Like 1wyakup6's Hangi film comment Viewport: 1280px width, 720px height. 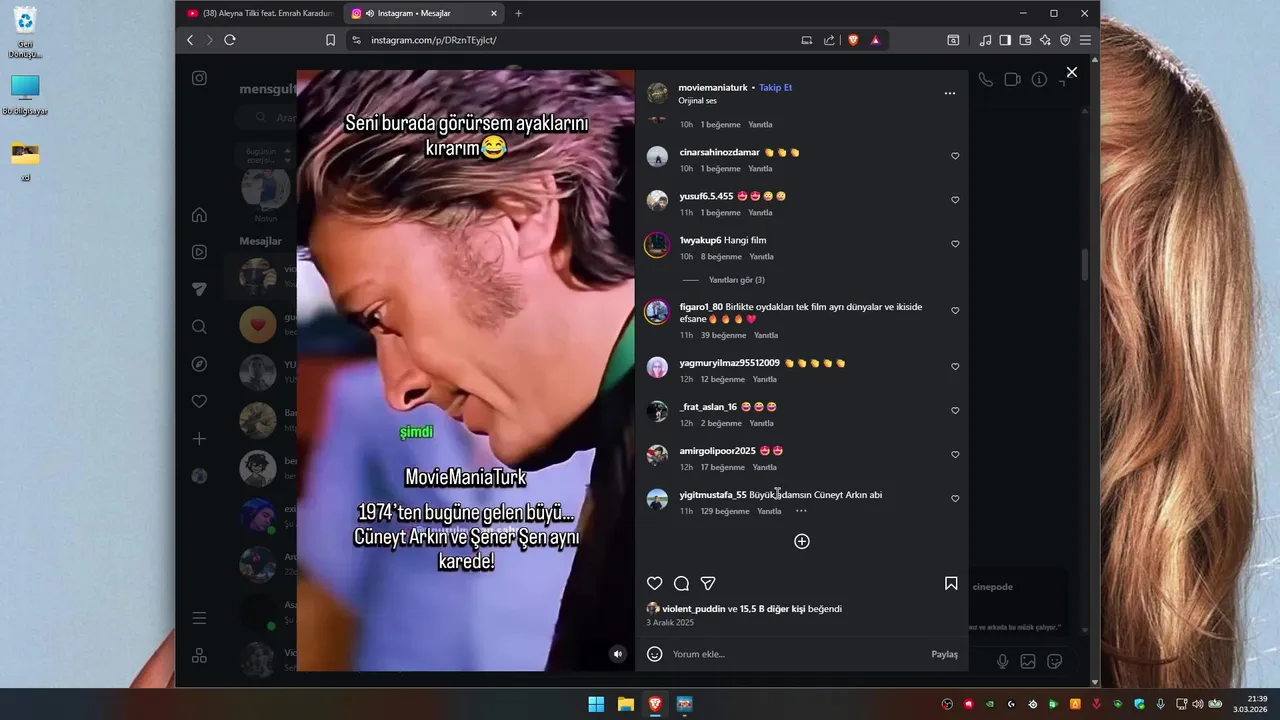click(x=955, y=244)
